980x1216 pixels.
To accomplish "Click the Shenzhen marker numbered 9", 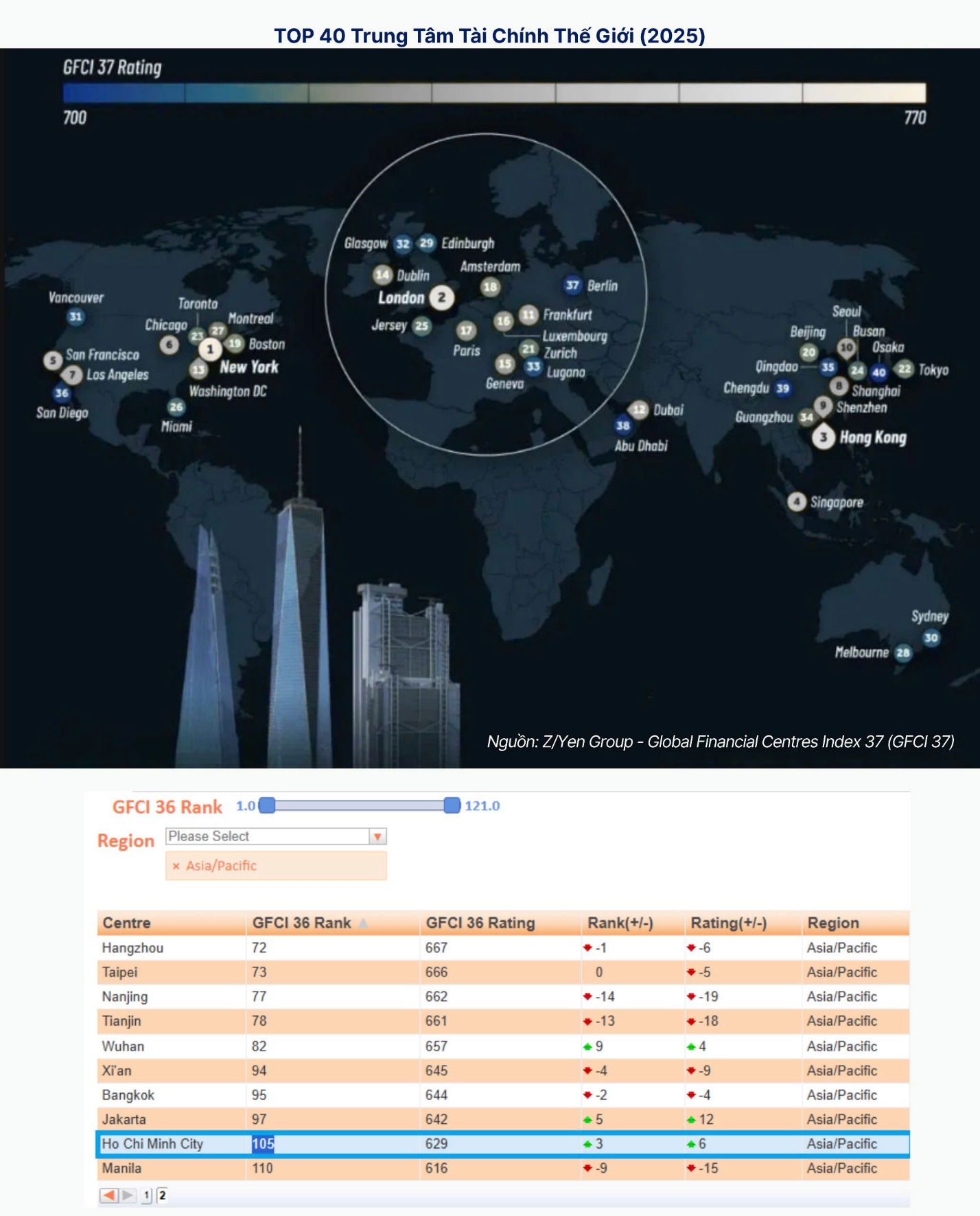I will [x=823, y=406].
